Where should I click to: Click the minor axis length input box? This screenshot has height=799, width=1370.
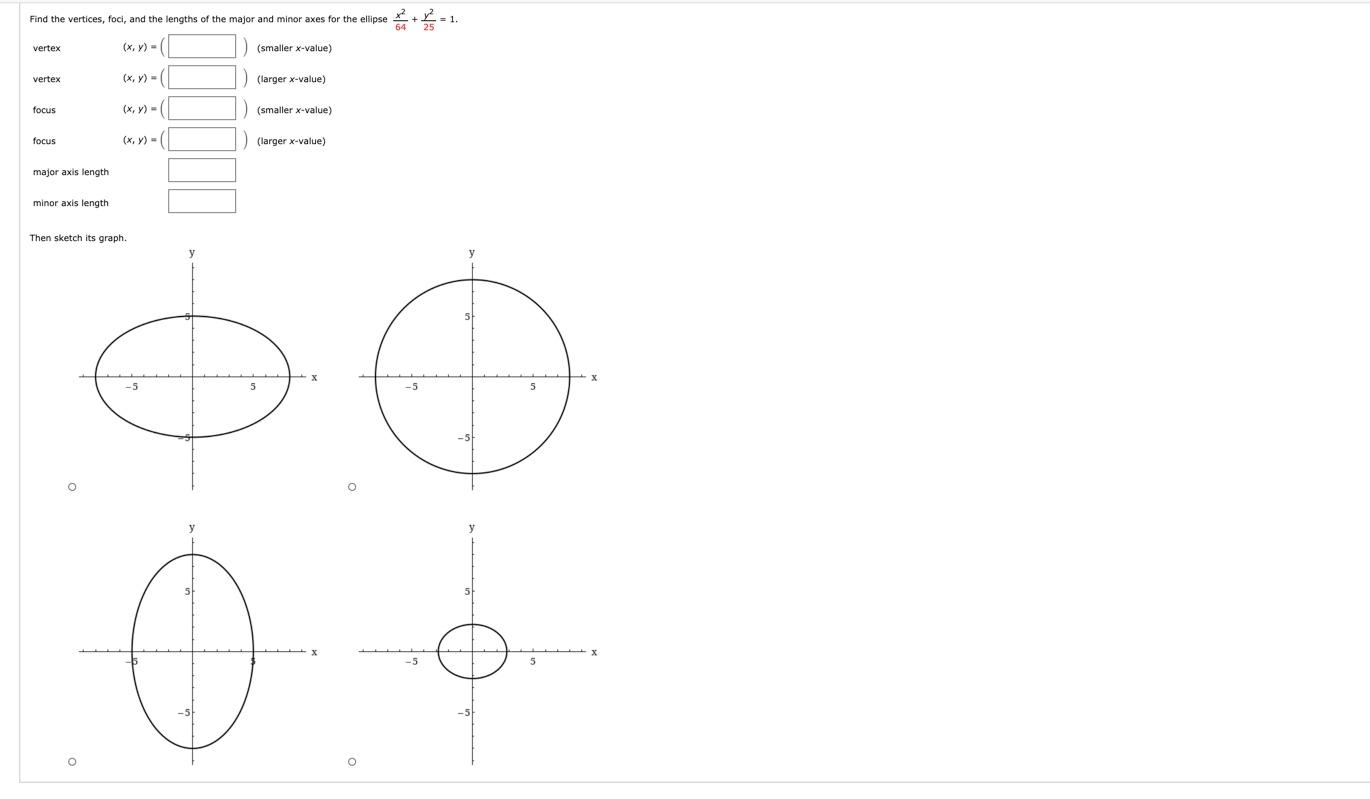200,201
